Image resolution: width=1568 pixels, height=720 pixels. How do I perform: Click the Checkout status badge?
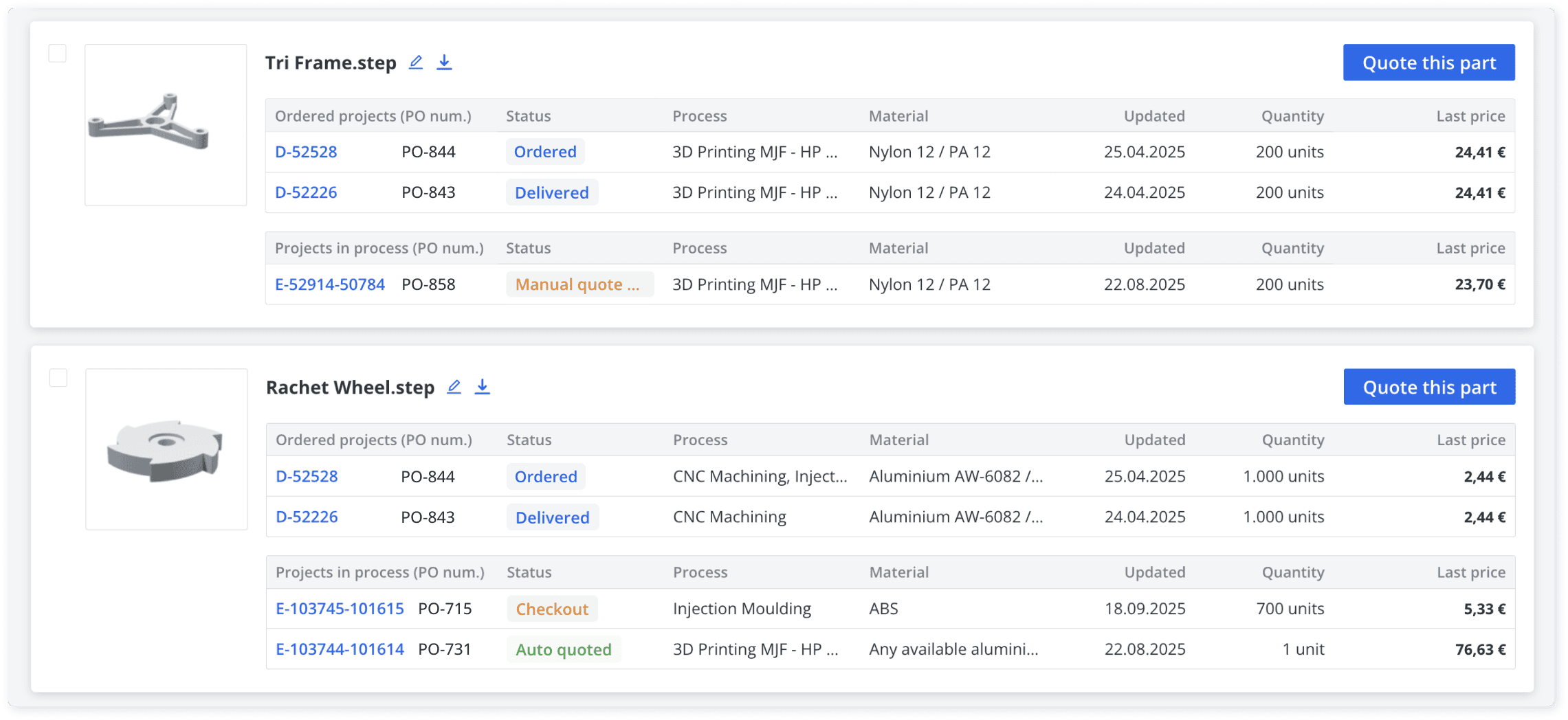click(552, 609)
